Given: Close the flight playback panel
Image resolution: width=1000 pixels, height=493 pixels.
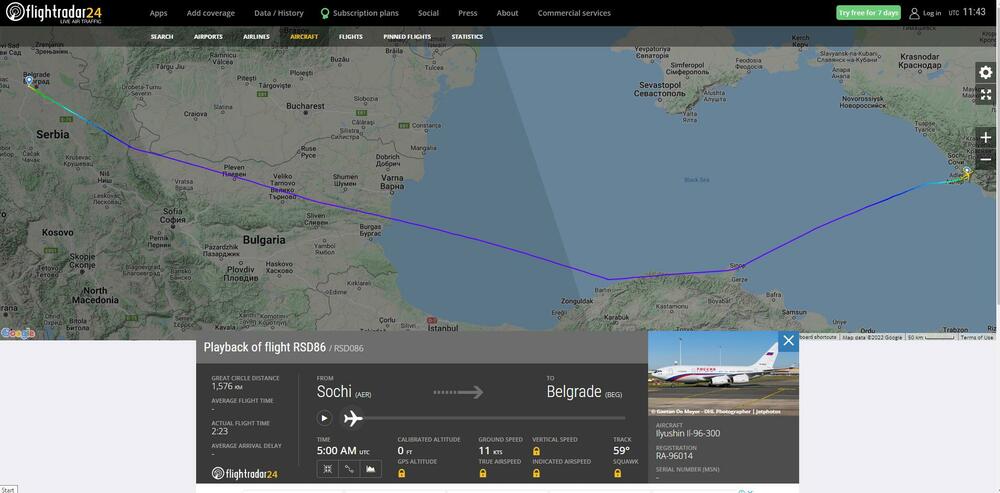Looking at the screenshot, I should [788, 341].
